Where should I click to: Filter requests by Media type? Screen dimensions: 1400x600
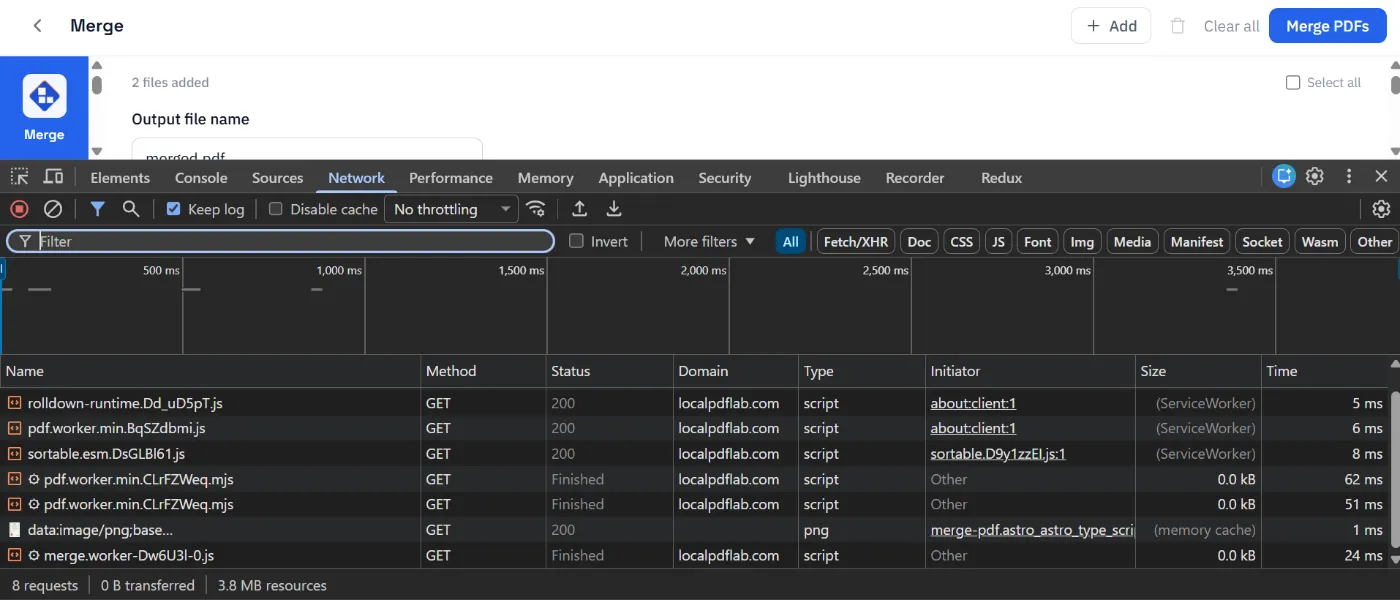click(1132, 241)
